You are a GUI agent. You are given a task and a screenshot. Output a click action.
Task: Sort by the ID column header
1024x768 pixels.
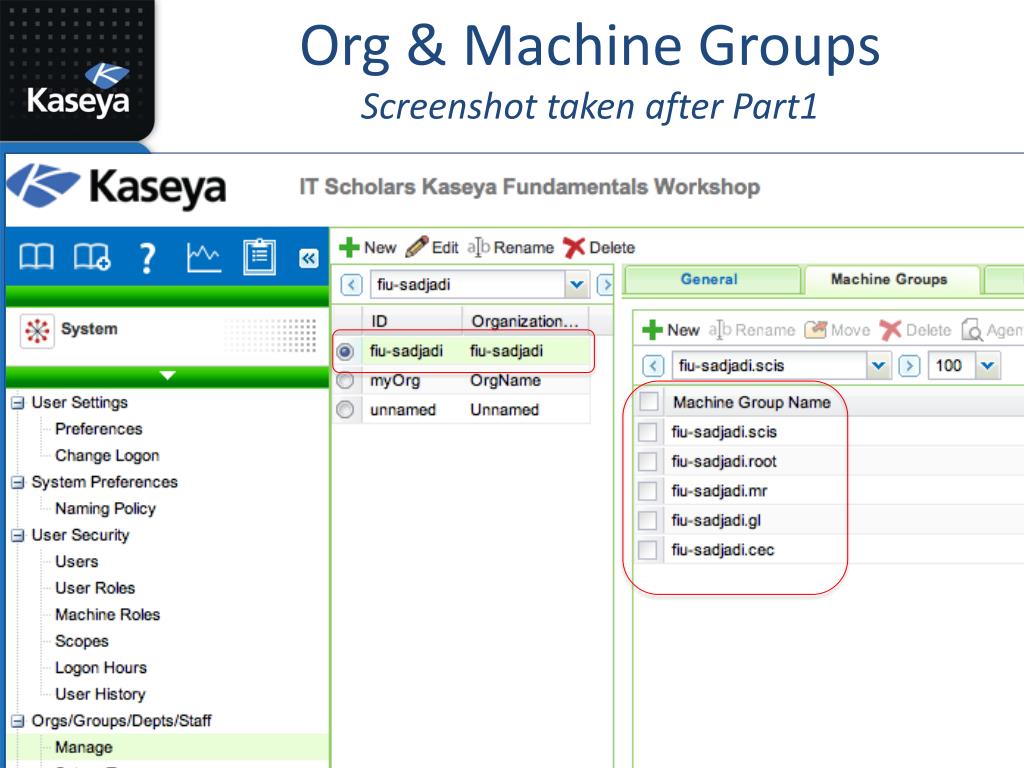(x=412, y=321)
